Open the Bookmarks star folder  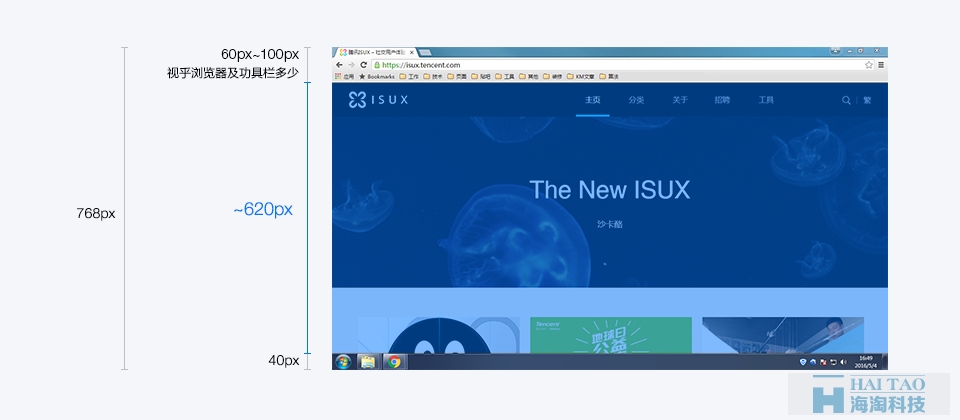377,77
